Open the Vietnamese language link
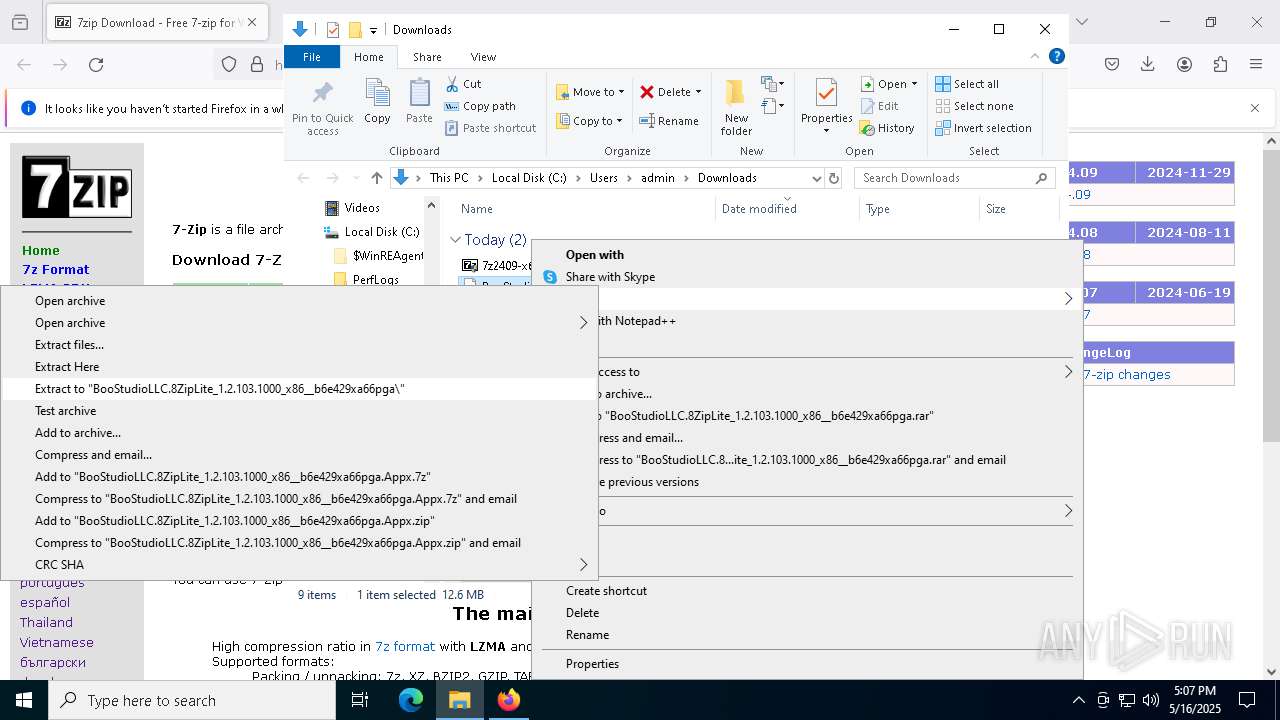 click(57, 643)
